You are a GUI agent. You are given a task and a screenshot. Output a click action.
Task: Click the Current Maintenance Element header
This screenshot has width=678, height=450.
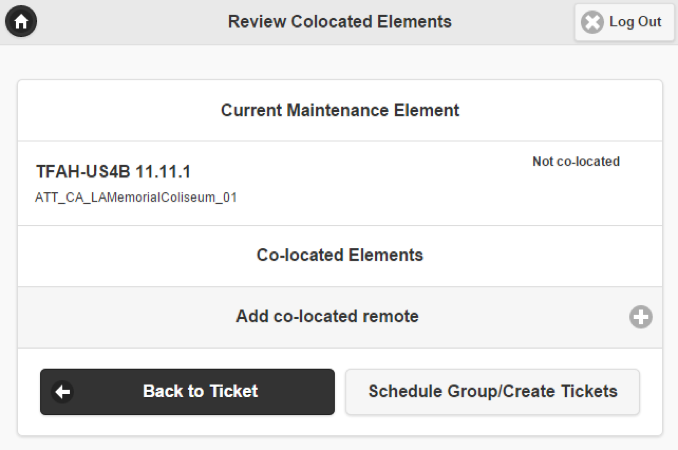[x=340, y=110]
